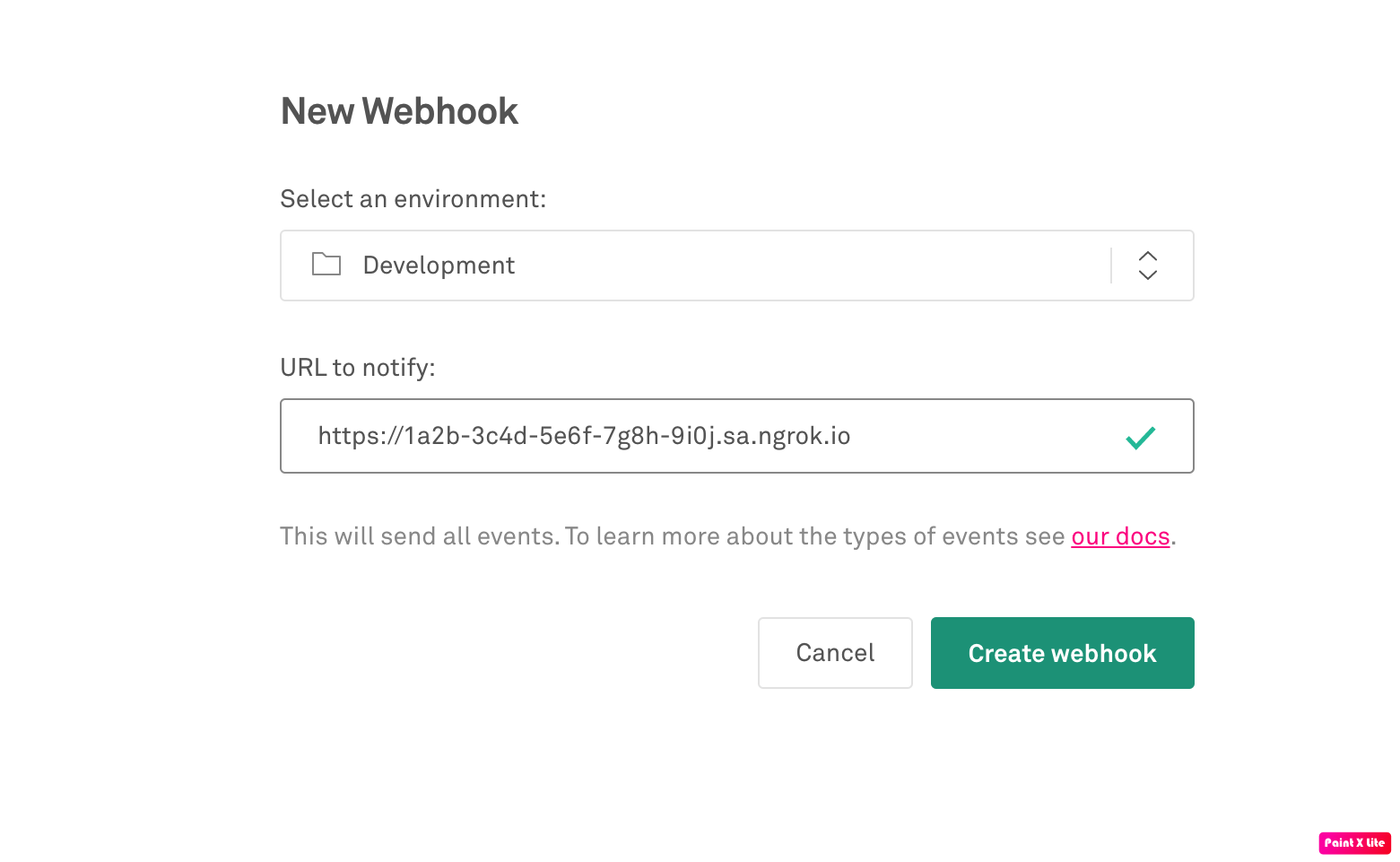This screenshot has width=1400, height=862.
Task: Open the environment dropdown showing Development
Action: coord(735,266)
